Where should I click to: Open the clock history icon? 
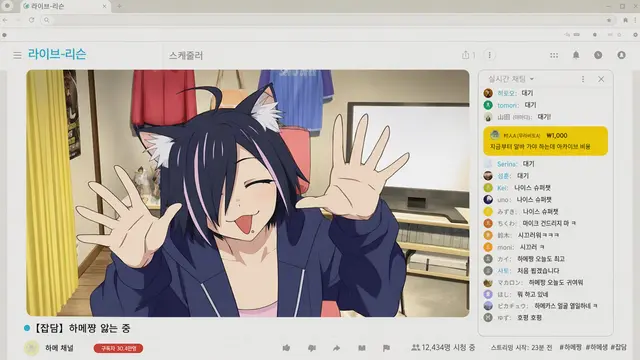[x=598, y=55]
